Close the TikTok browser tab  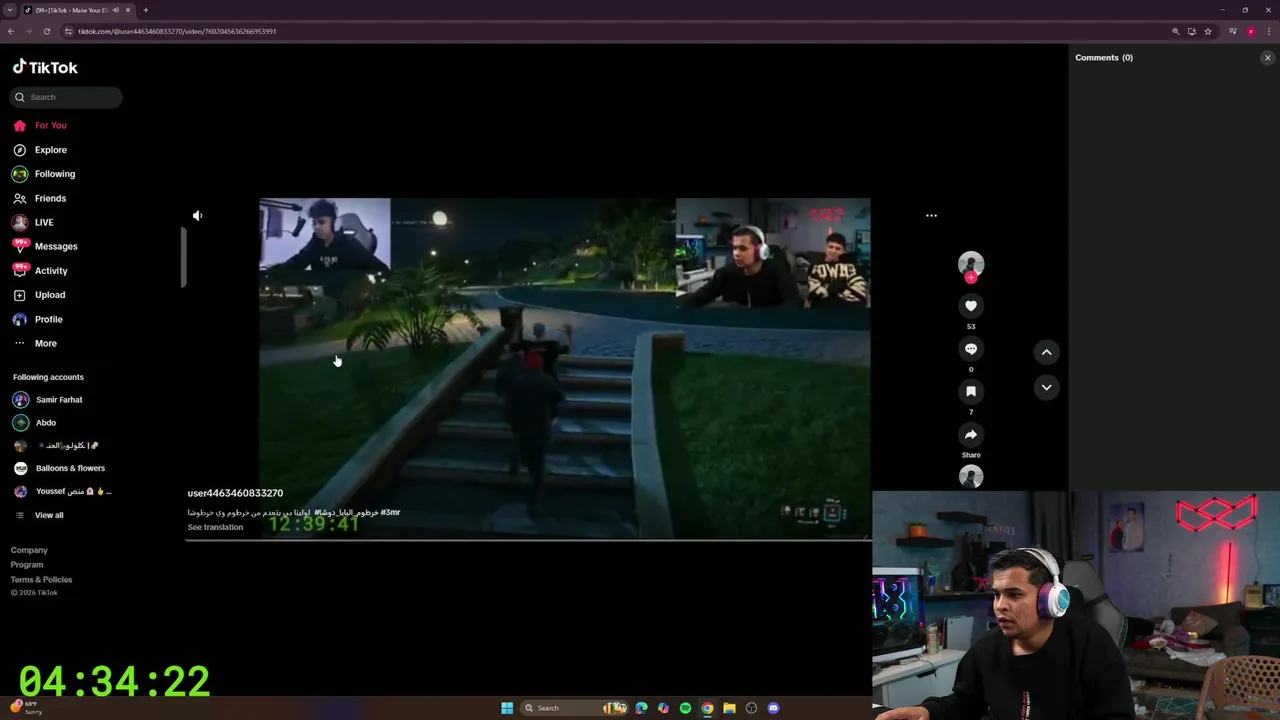point(128,10)
